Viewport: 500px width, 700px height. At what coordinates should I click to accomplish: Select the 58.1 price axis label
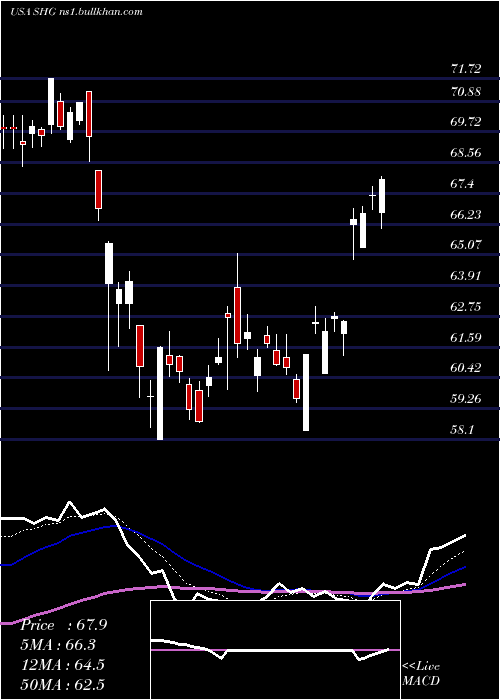462,429
